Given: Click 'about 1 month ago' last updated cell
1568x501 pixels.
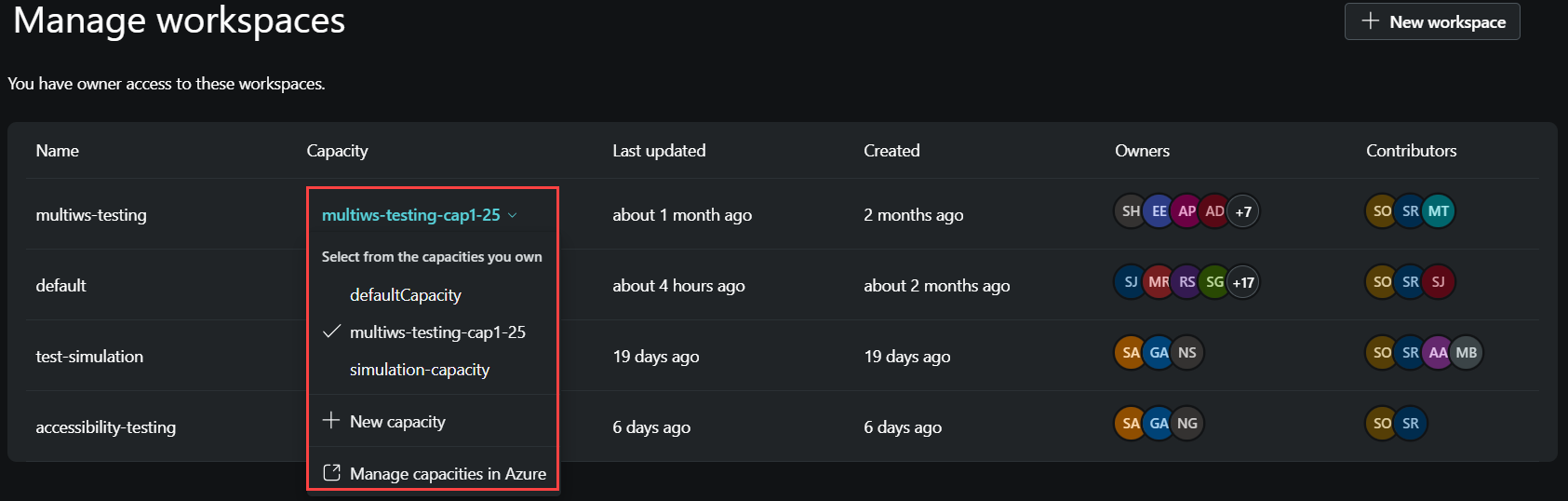Looking at the screenshot, I should click(682, 215).
